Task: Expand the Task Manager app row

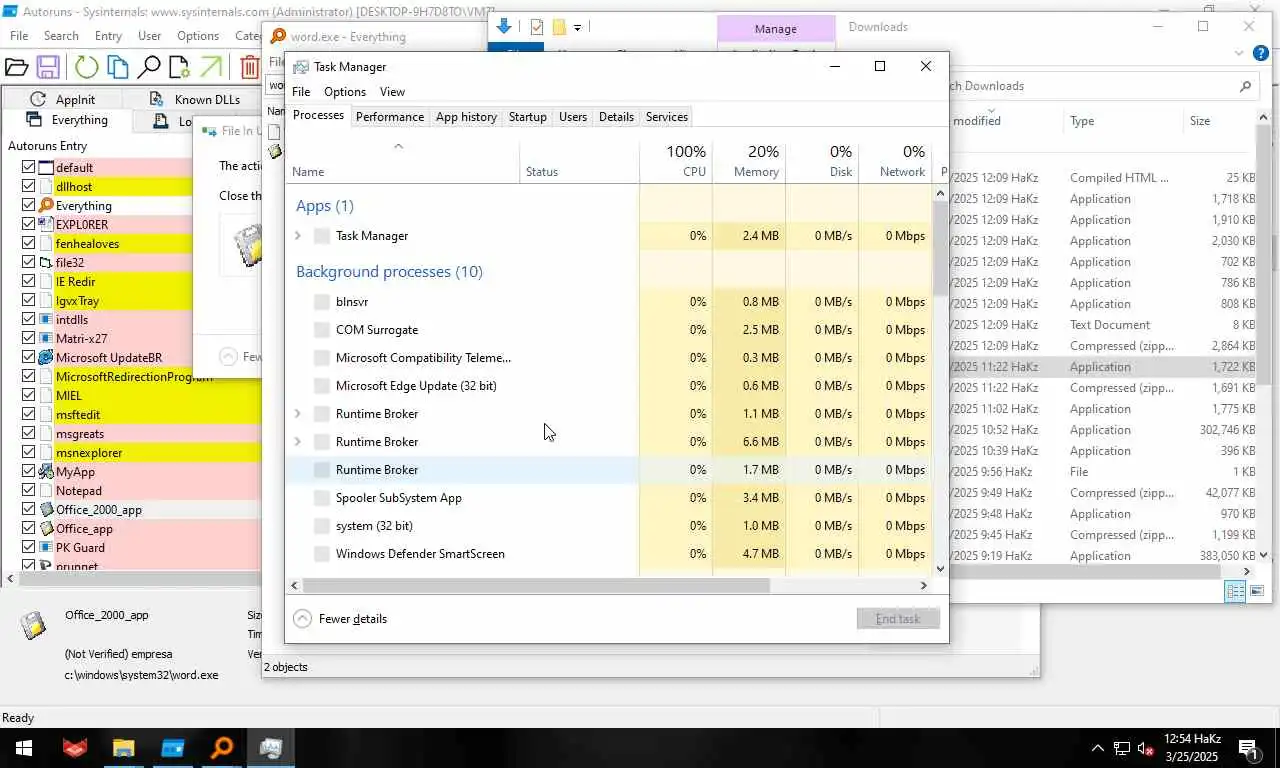Action: point(298,236)
